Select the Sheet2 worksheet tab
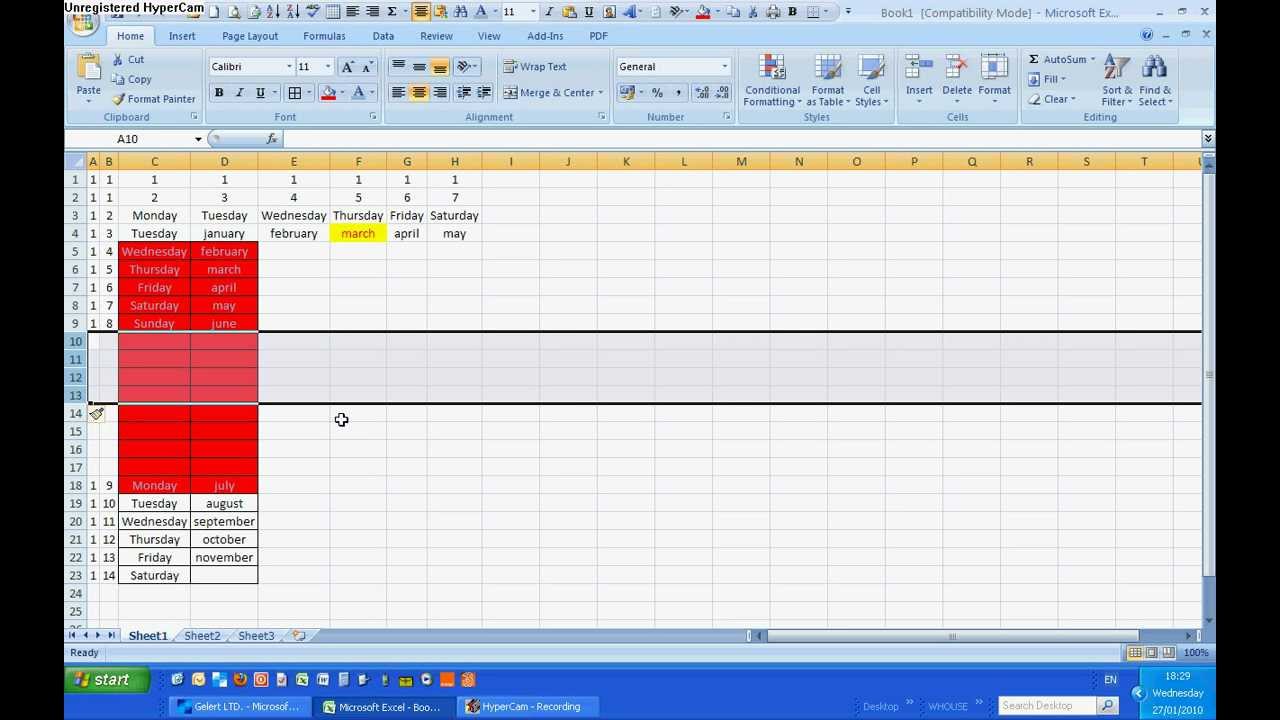The height and width of the screenshot is (720, 1280). [202, 636]
